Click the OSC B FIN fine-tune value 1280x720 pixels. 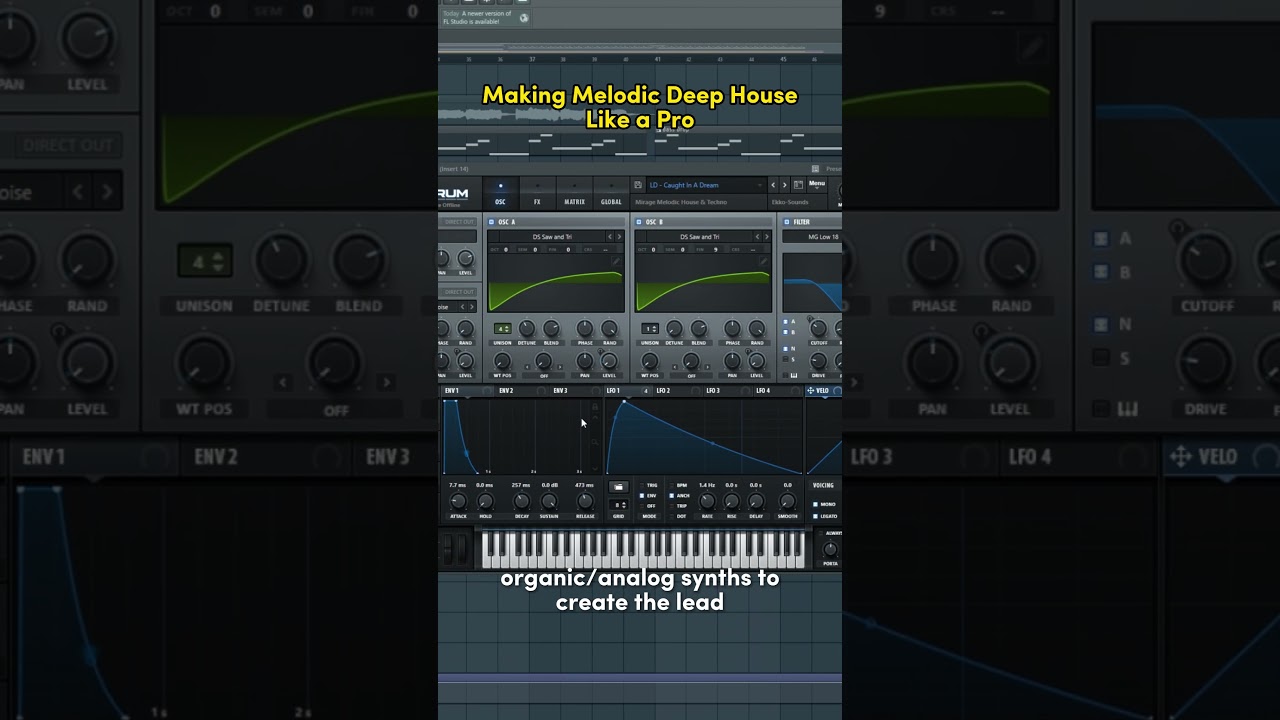(x=716, y=250)
